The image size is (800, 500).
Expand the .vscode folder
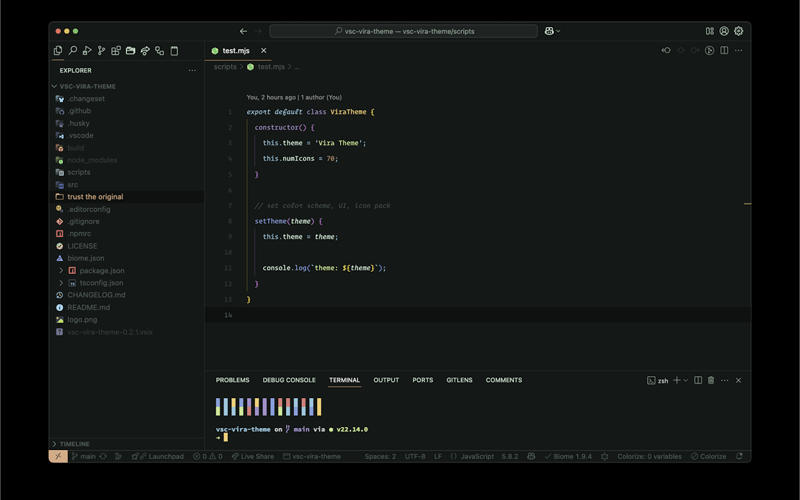pos(80,135)
